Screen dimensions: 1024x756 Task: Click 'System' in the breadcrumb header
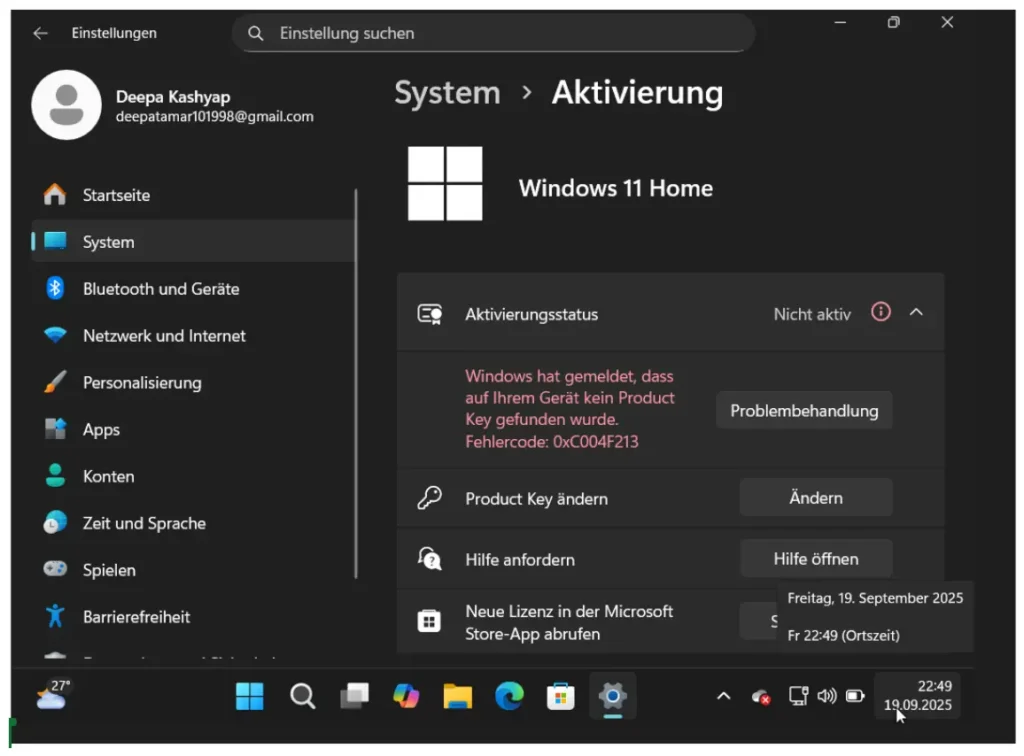pos(447,93)
